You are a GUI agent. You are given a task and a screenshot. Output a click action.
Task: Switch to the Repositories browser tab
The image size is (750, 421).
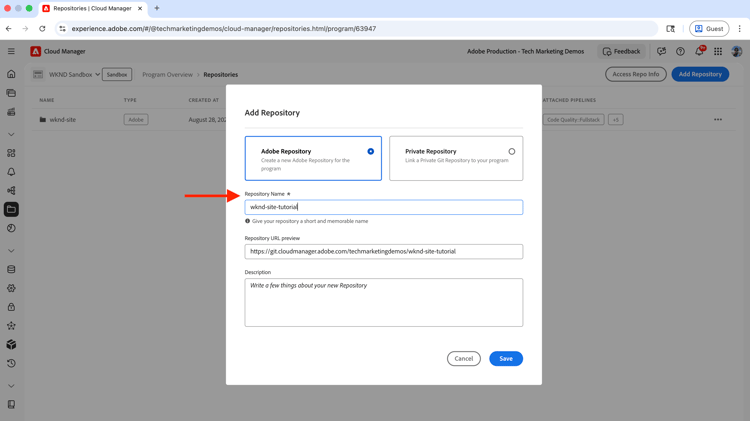92,9
